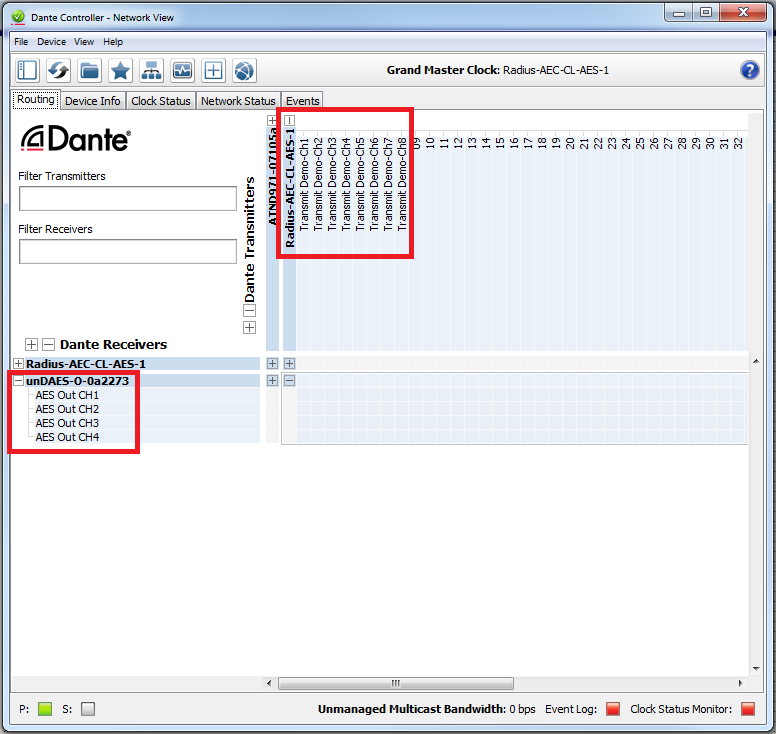
Task: Click the Transmit Demo-Ch4 channel header
Action: tap(346, 184)
